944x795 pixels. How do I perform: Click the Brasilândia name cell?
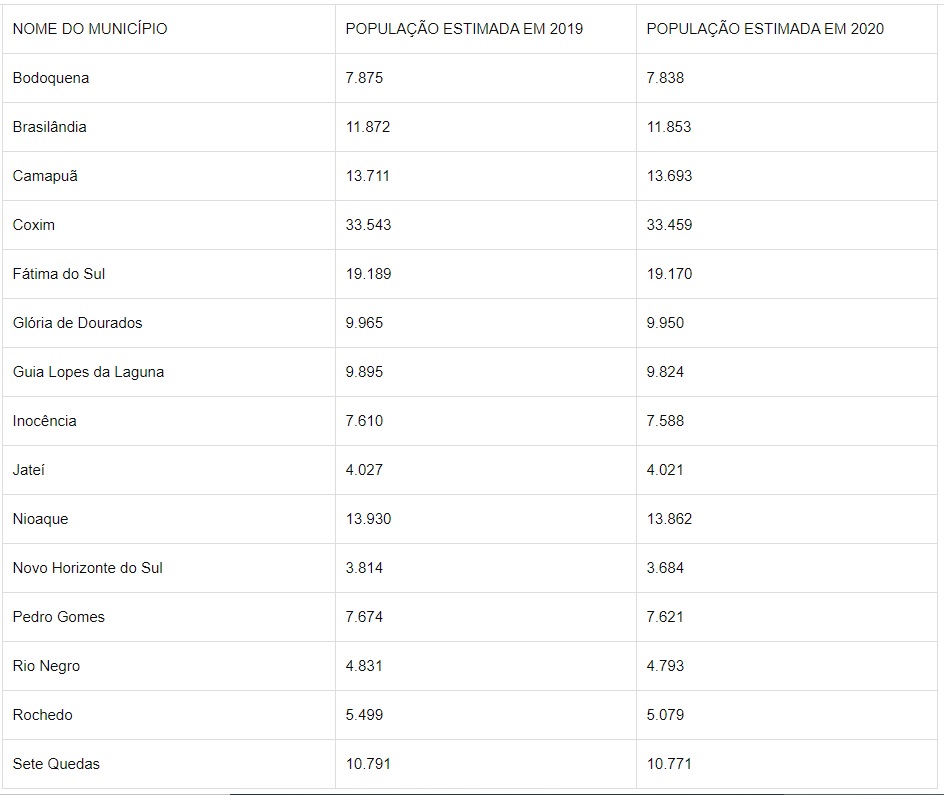pos(50,127)
